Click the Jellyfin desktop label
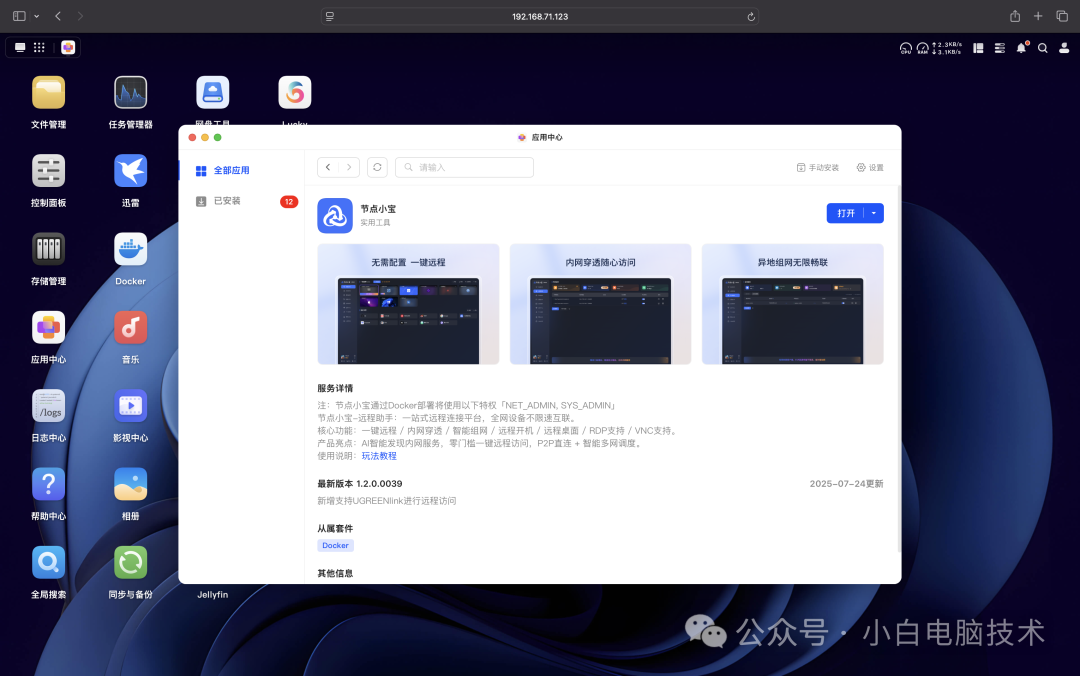This screenshot has height=676, width=1080. click(212, 595)
